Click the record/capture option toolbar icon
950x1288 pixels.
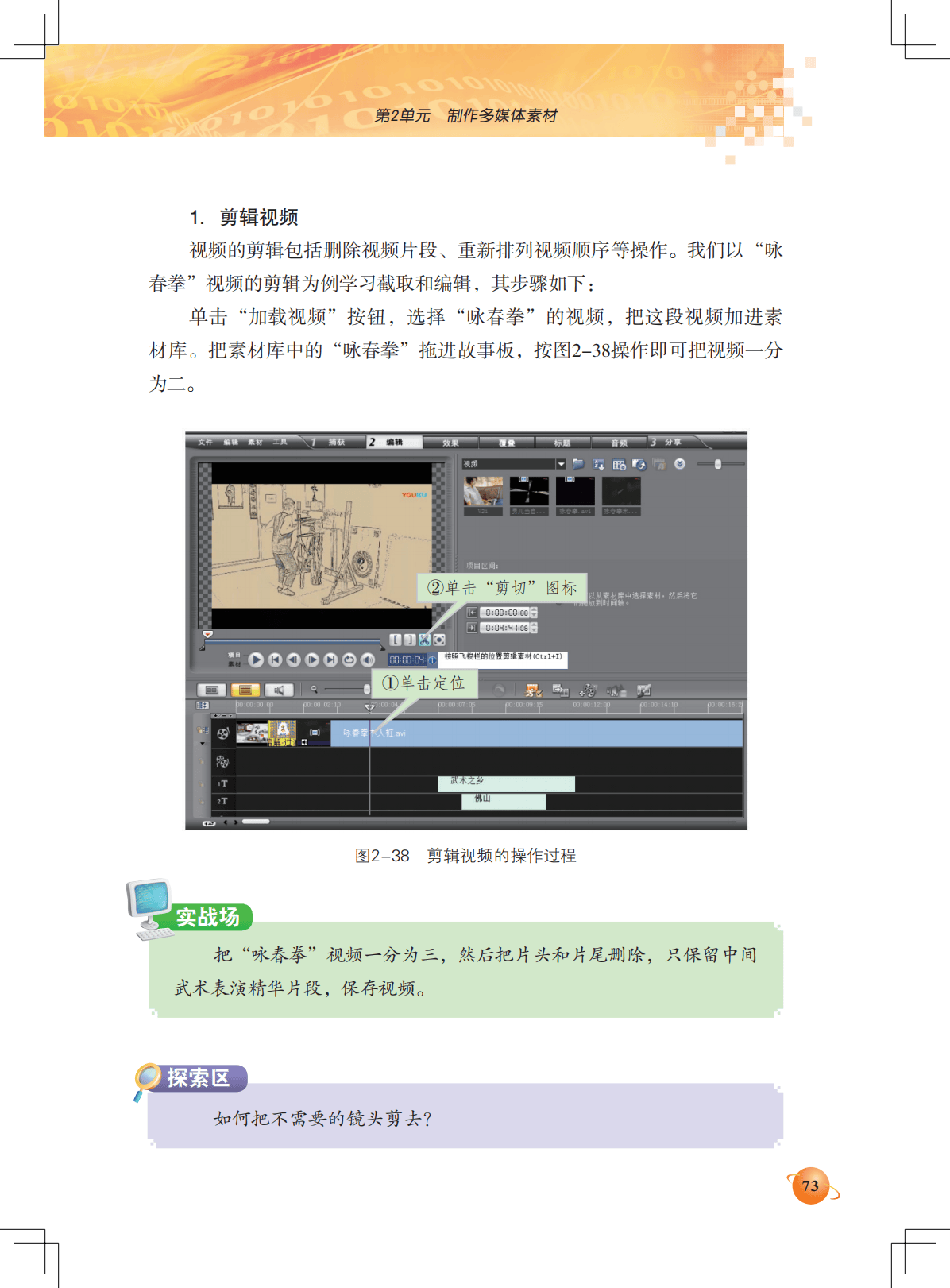(616, 690)
